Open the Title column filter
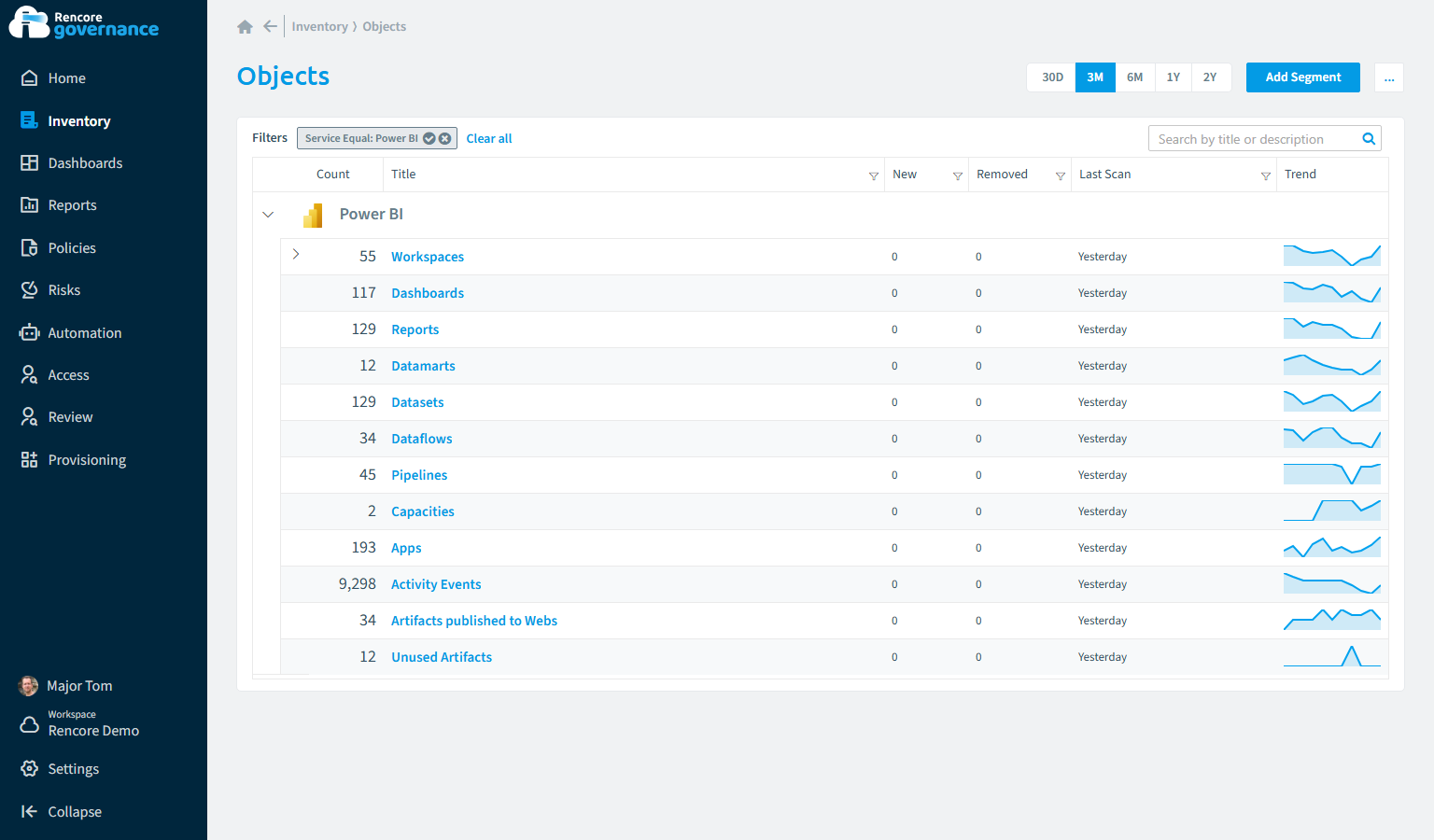This screenshot has width=1434, height=840. pos(874,175)
